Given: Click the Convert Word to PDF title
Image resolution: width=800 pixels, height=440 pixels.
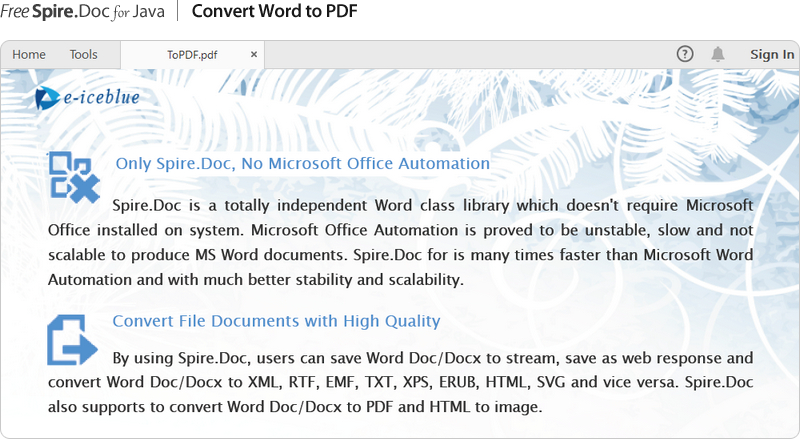Looking at the screenshot, I should [274, 11].
